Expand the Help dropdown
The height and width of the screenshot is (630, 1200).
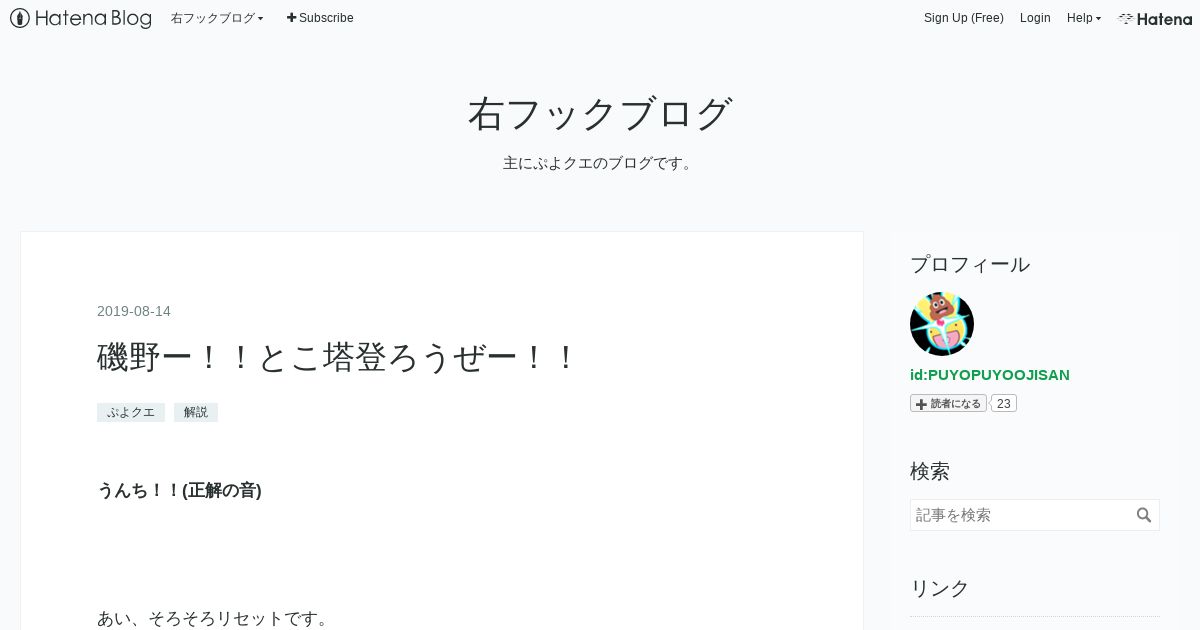pyautogui.click(x=1084, y=18)
